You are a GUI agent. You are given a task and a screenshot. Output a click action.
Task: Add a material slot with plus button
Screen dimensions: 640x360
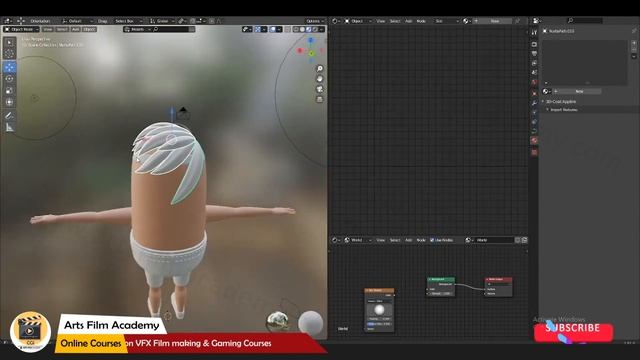[634, 43]
